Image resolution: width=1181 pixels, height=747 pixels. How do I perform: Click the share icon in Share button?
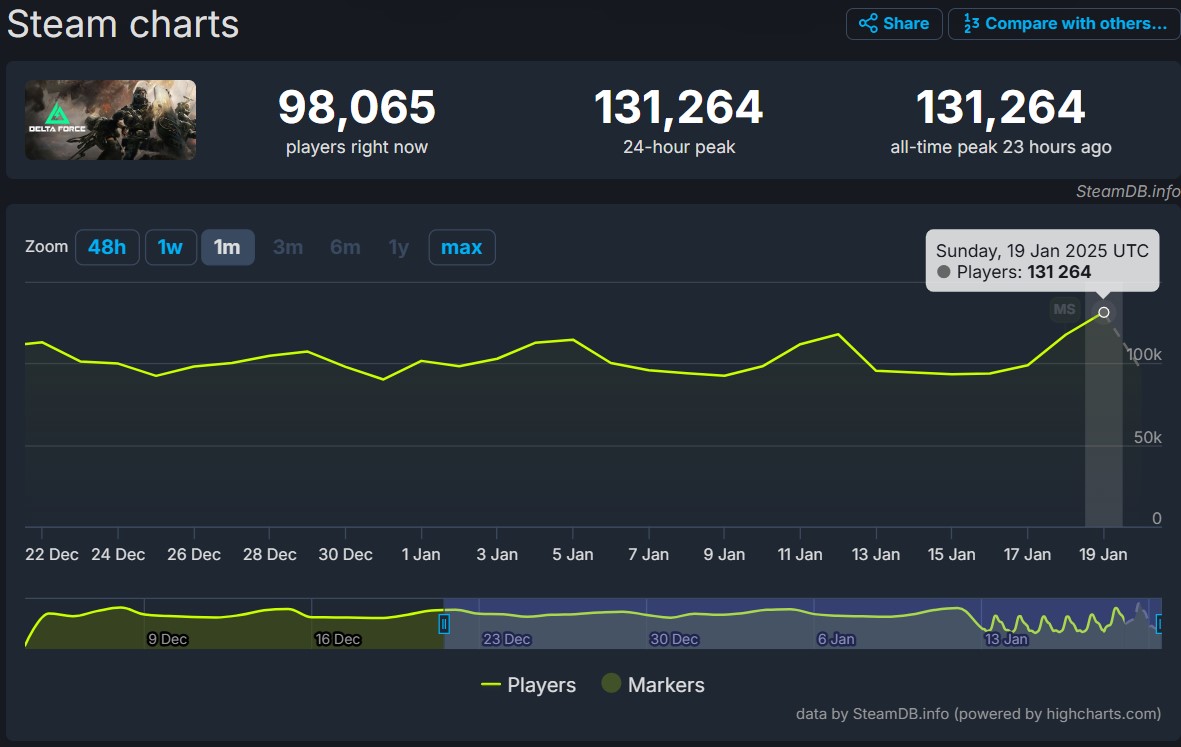(868, 23)
